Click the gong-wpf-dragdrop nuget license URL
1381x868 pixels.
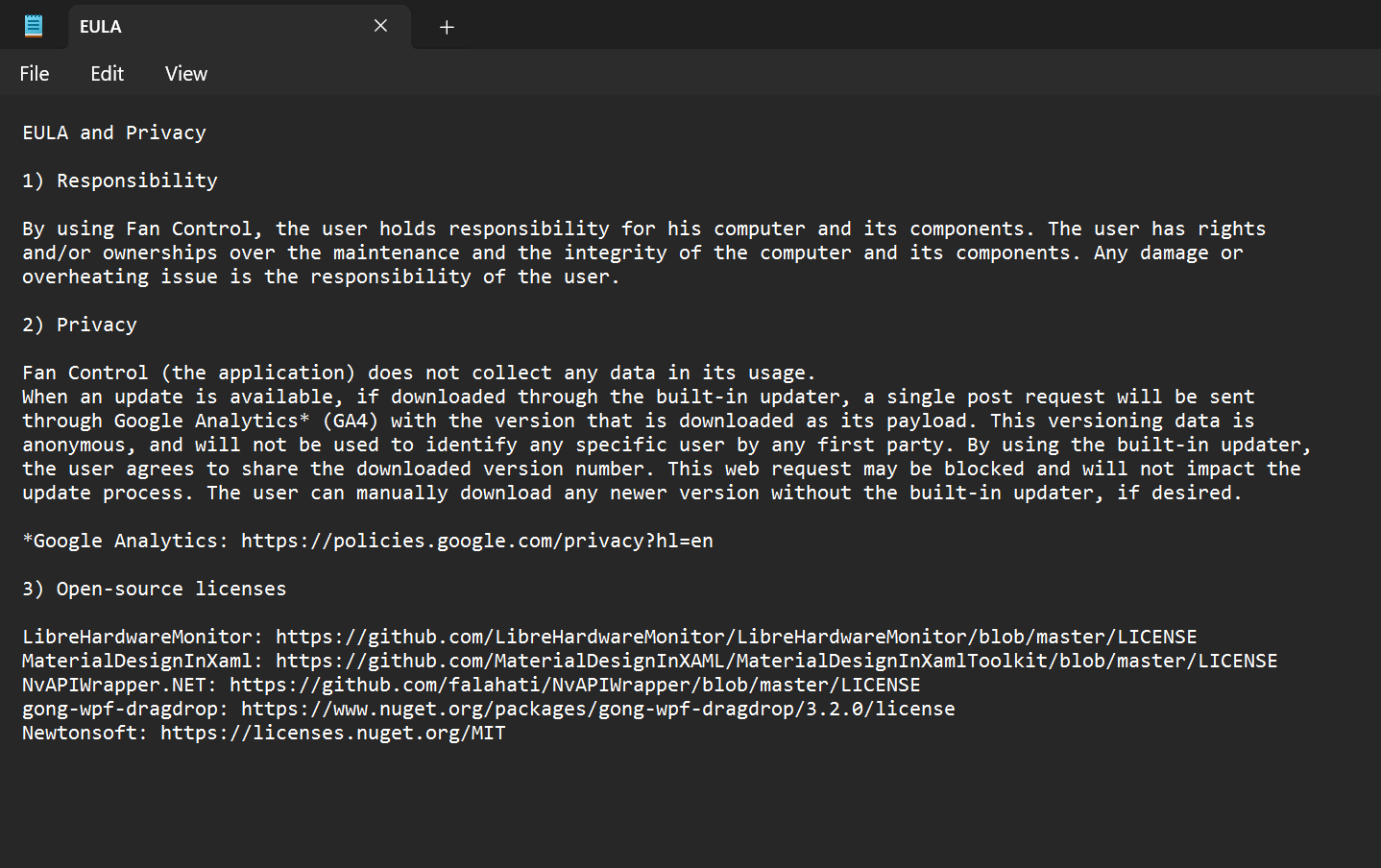pos(597,709)
